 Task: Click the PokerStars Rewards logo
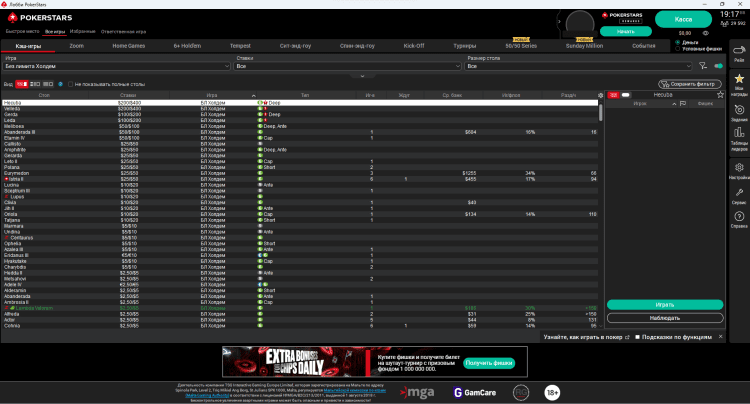pyautogui.click(x=622, y=18)
